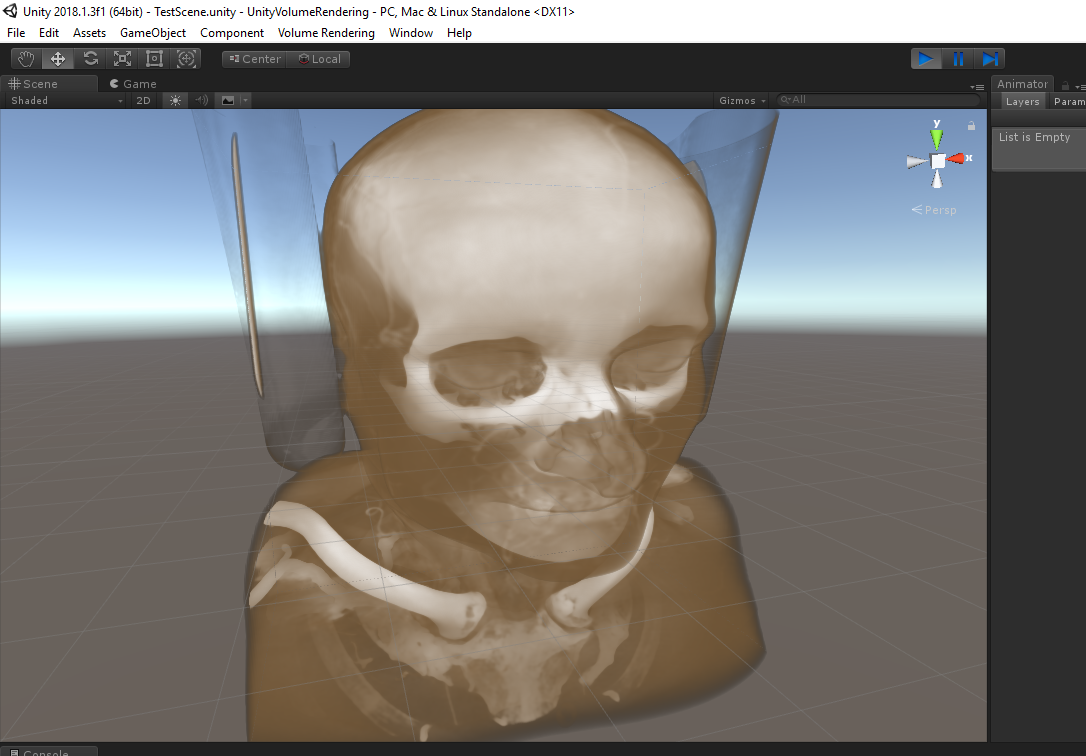The height and width of the screenshot is (756, 1086).
Task: Open the Shaded draw mode dropdown
Action: point(66,100)
